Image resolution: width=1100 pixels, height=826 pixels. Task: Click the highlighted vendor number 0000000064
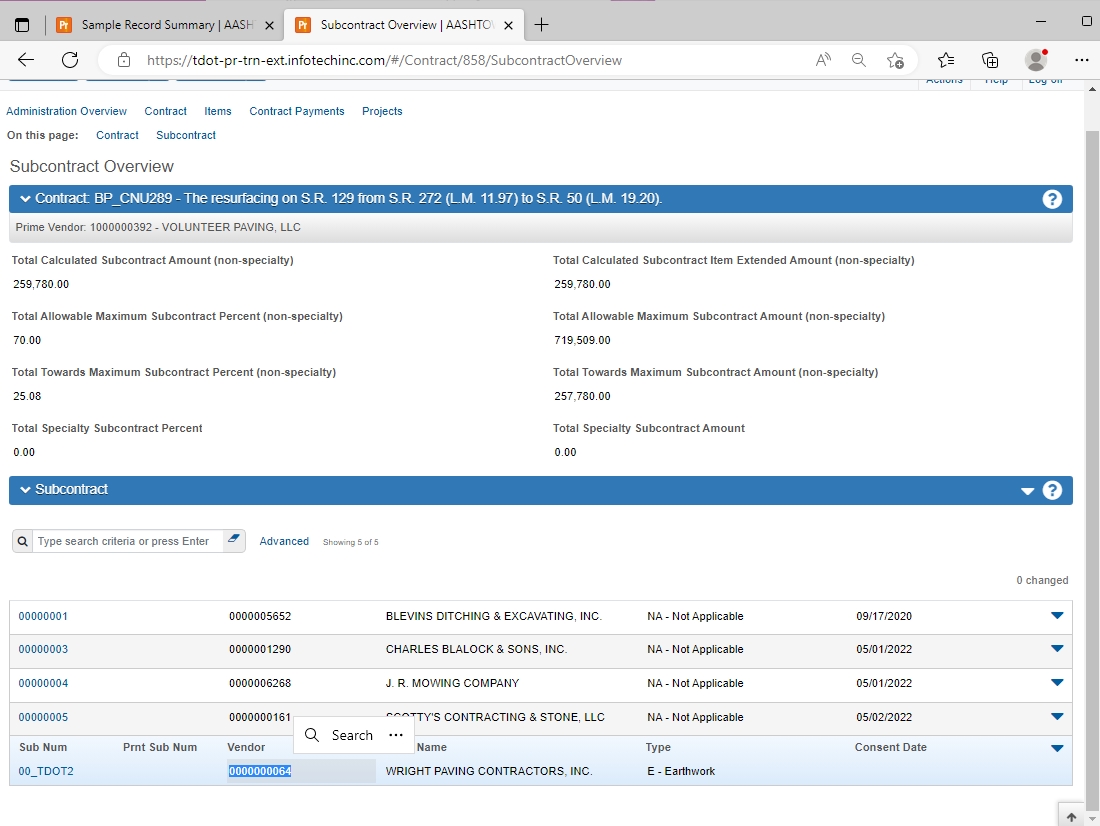click(260, 771)
